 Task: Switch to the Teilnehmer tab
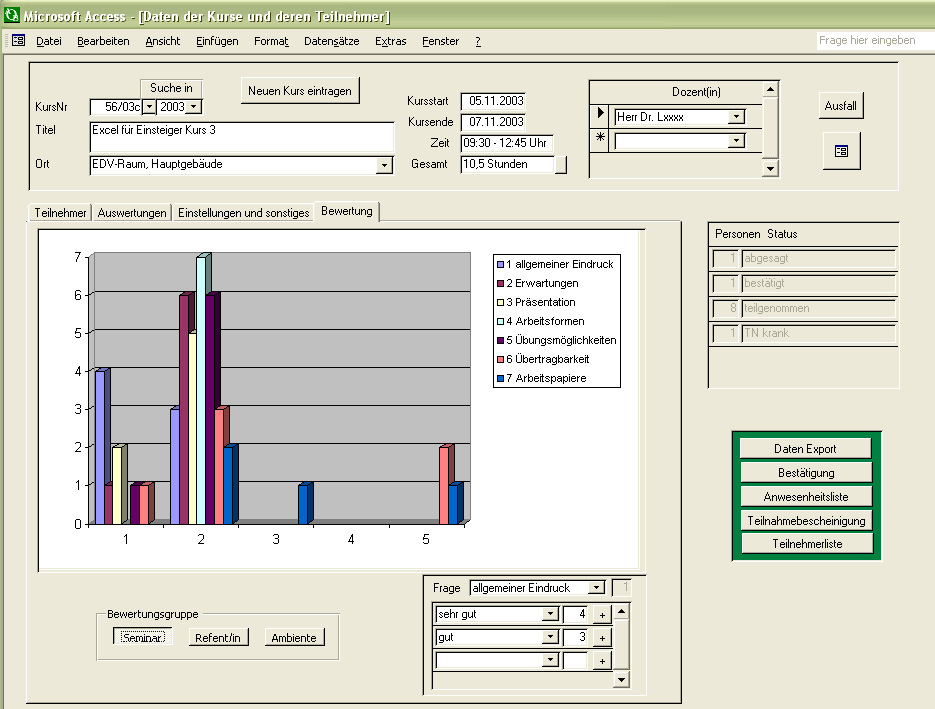[x=60, y=213]
